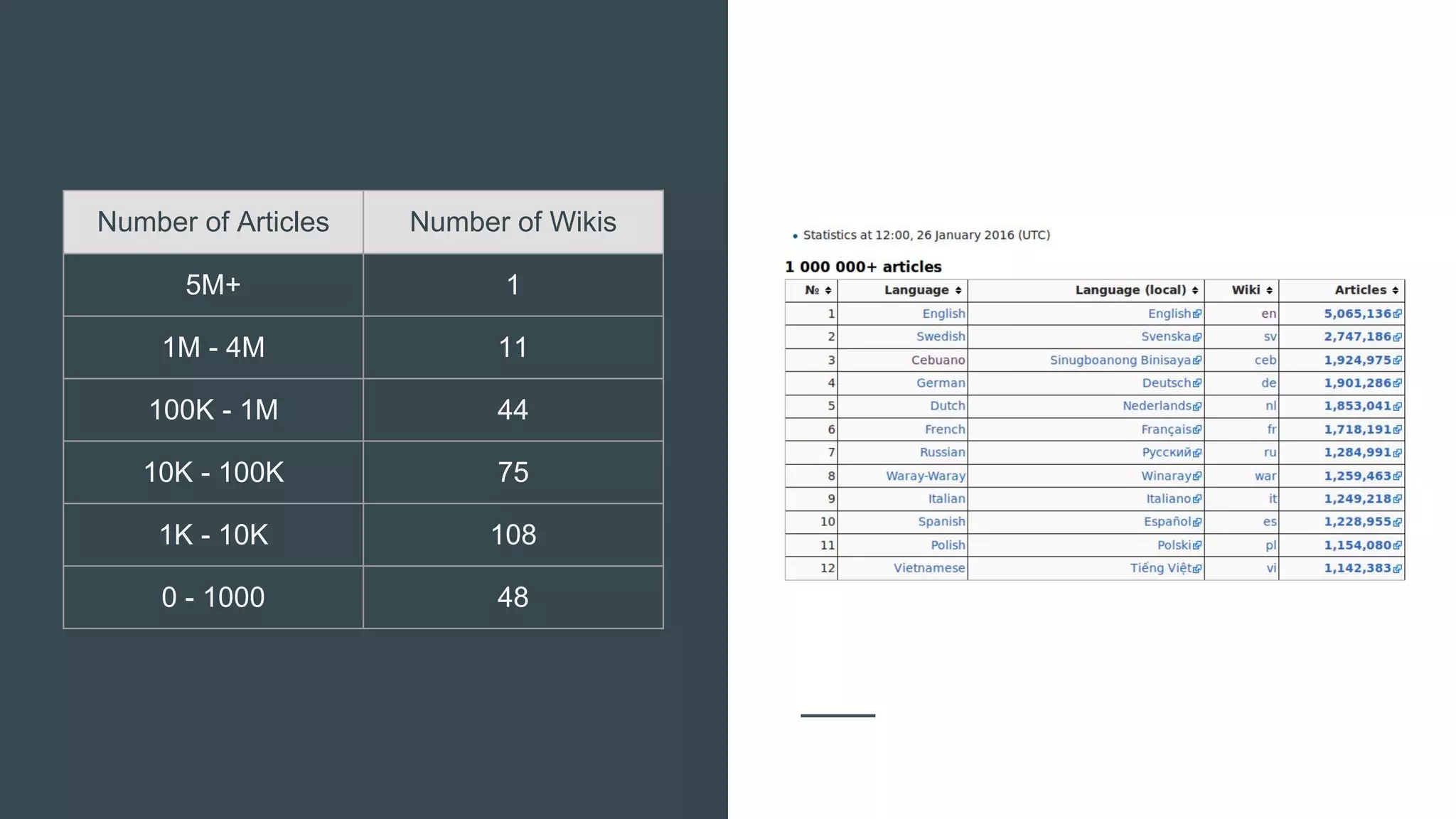Sort by the Articles column arrows
This screenshot has height=819, width=1456.
(x=1396, y=291)
